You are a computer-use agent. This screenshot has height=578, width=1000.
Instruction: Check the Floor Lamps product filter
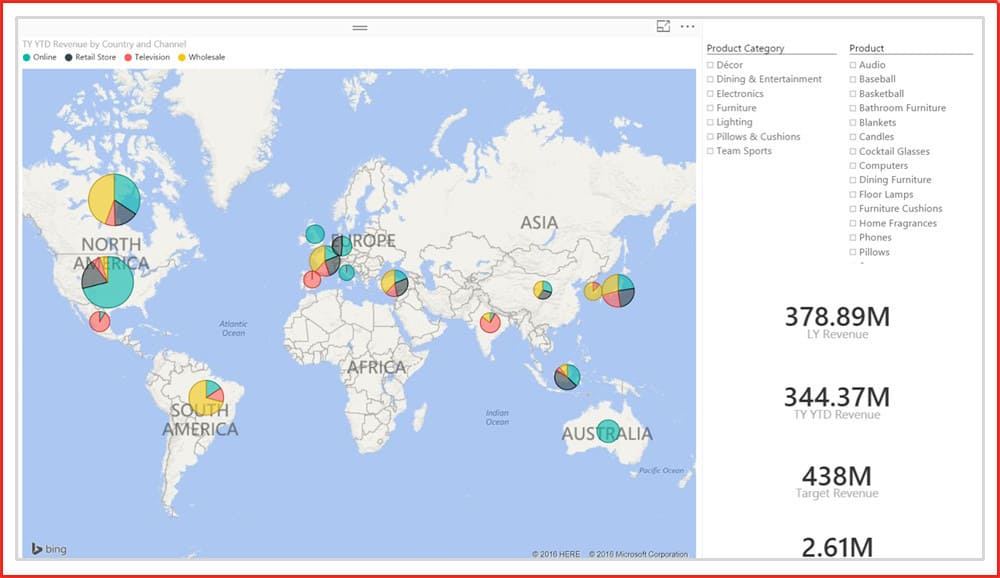[x=853, y=195]
